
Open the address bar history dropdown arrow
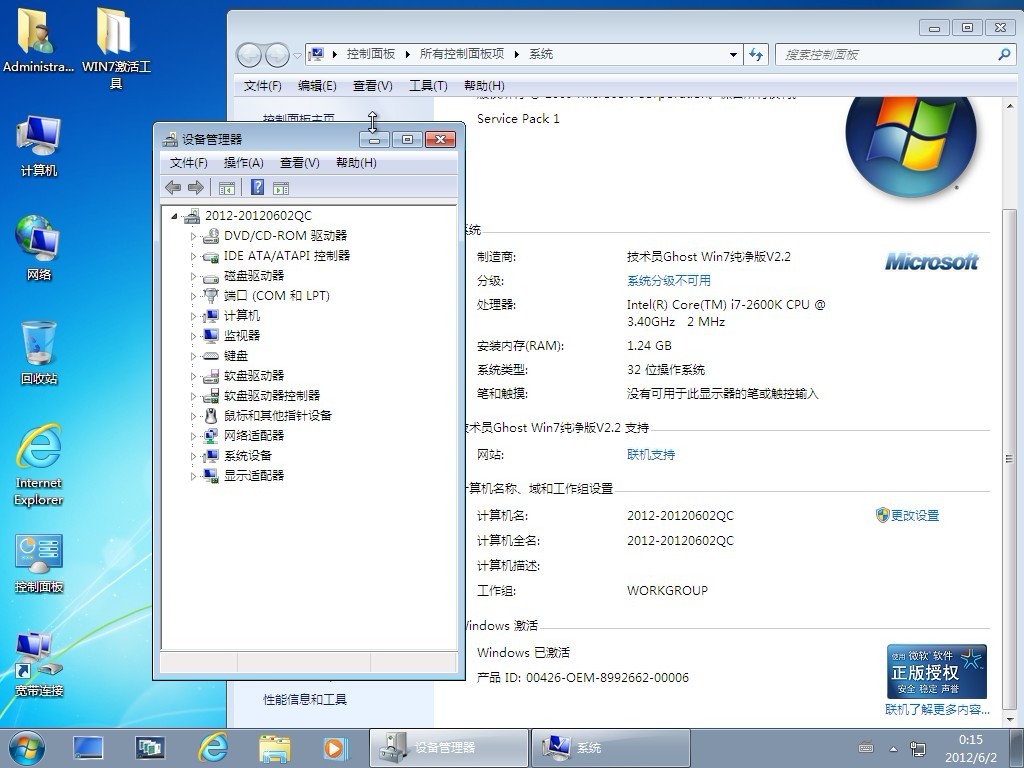733,55
